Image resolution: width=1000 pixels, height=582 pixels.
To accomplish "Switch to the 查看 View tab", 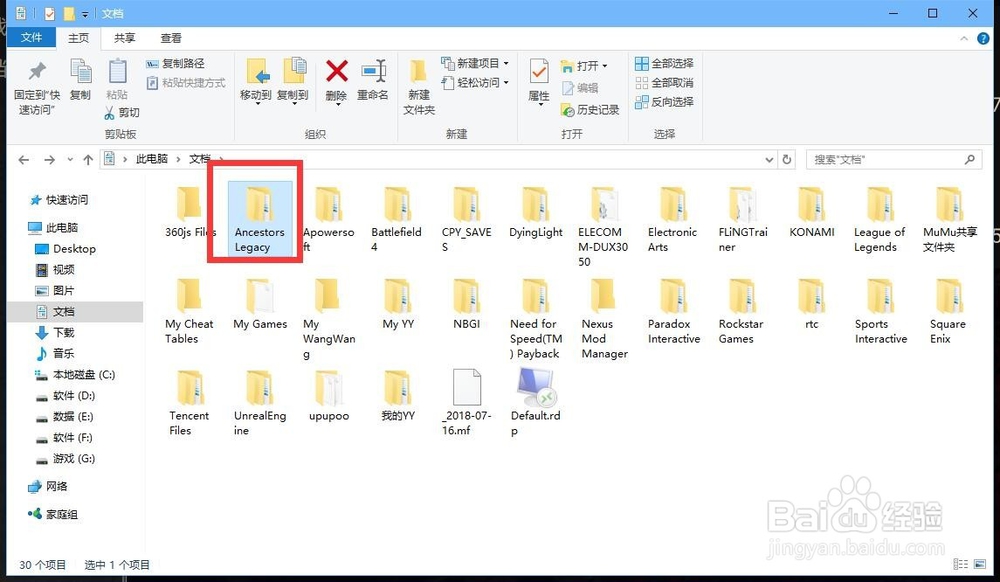I will [170, 38].
